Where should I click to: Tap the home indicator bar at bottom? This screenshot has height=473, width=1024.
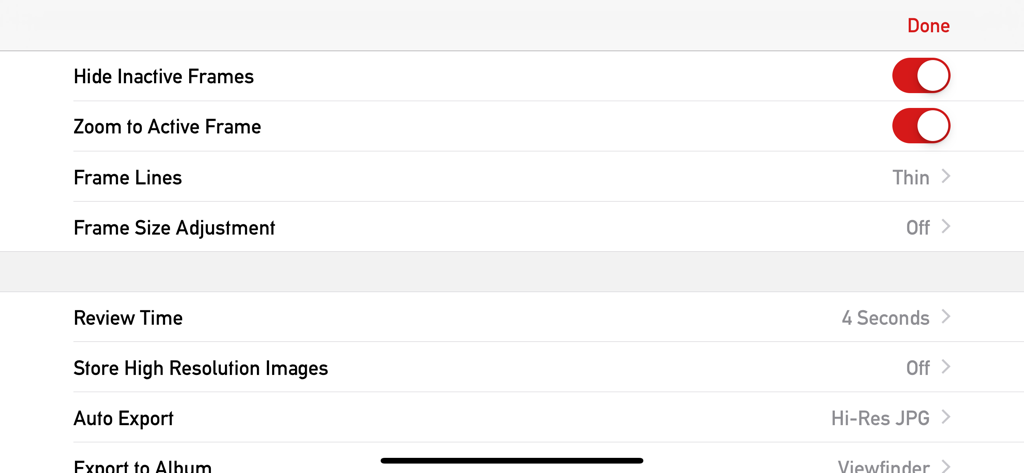point(512,460)
